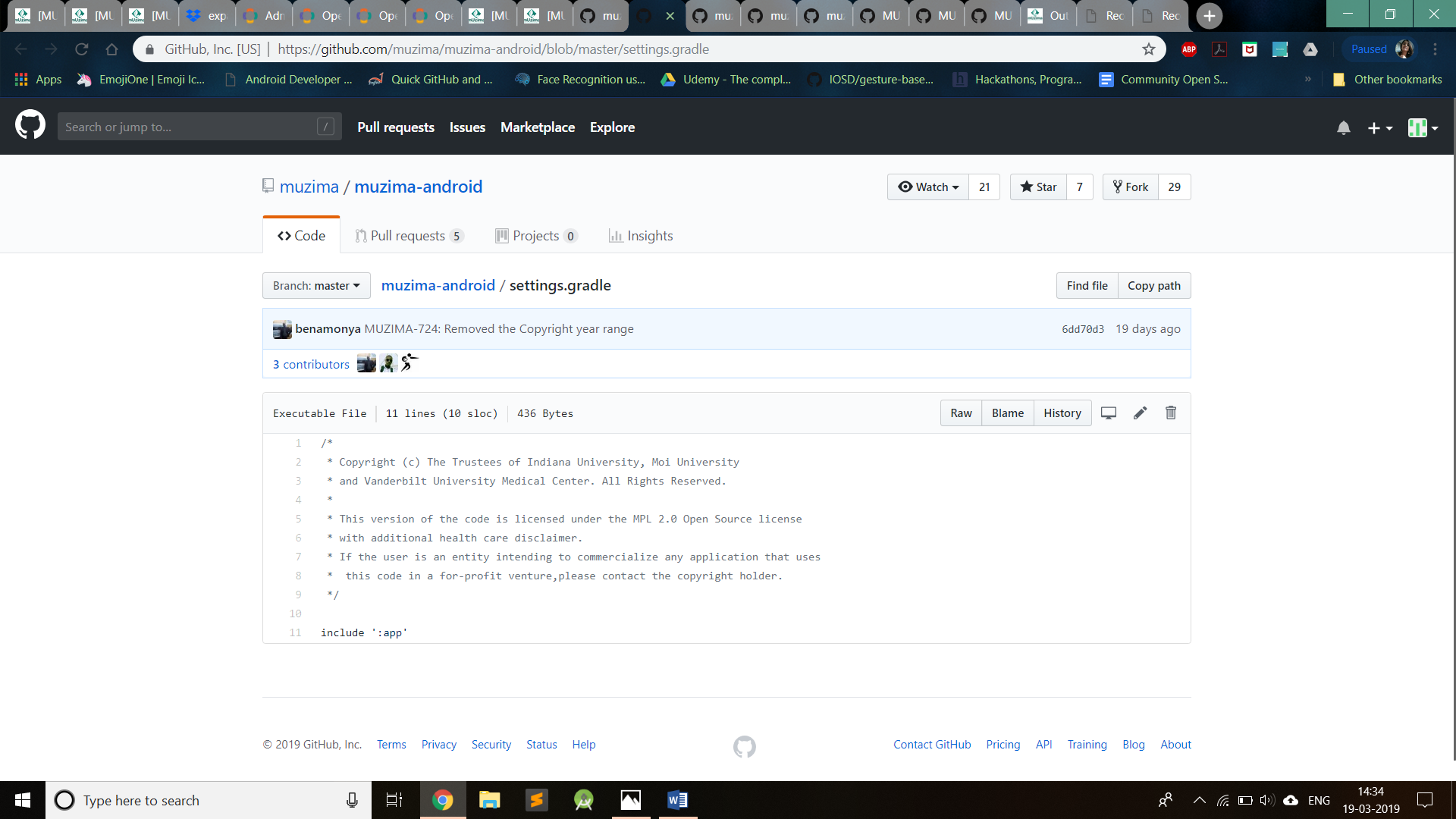The image size is (1456, 819).
Task: Open File Explorer from taskbar
Action: [x=490, y=800]
